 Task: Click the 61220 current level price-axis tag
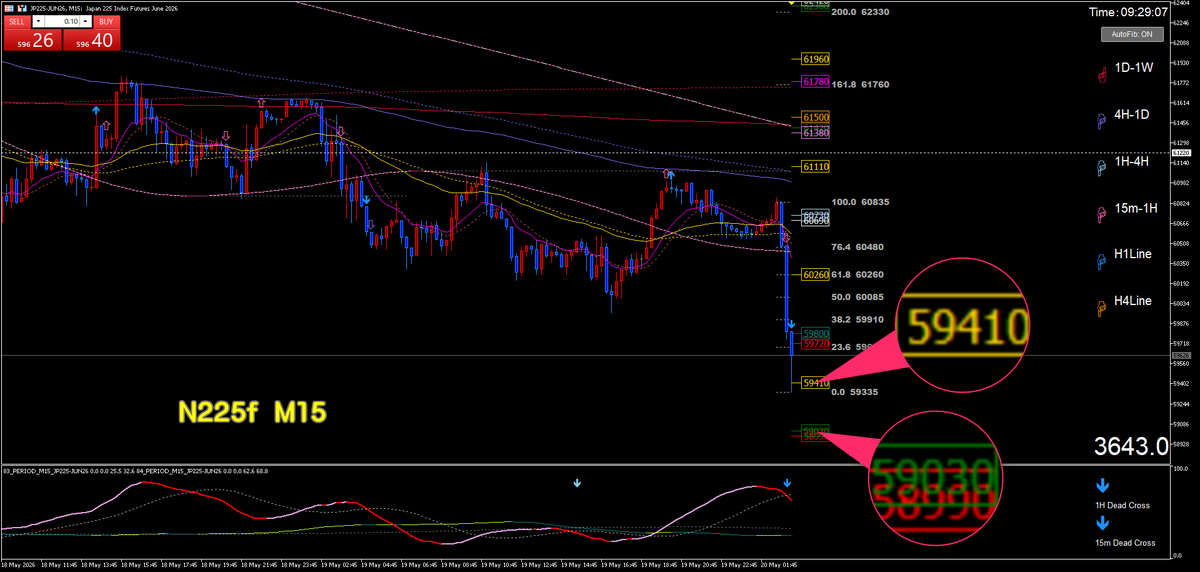(x=1181, y=153)
